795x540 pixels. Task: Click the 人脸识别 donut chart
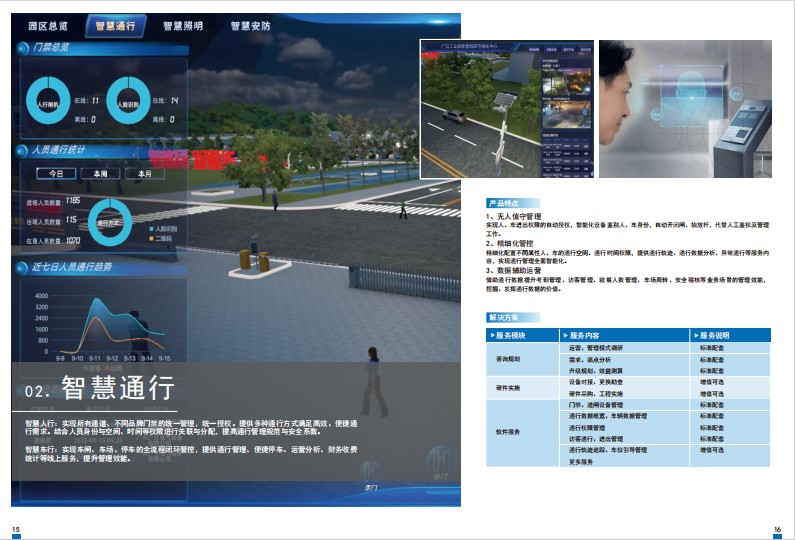pyautogui.click(x=127, y=102)
